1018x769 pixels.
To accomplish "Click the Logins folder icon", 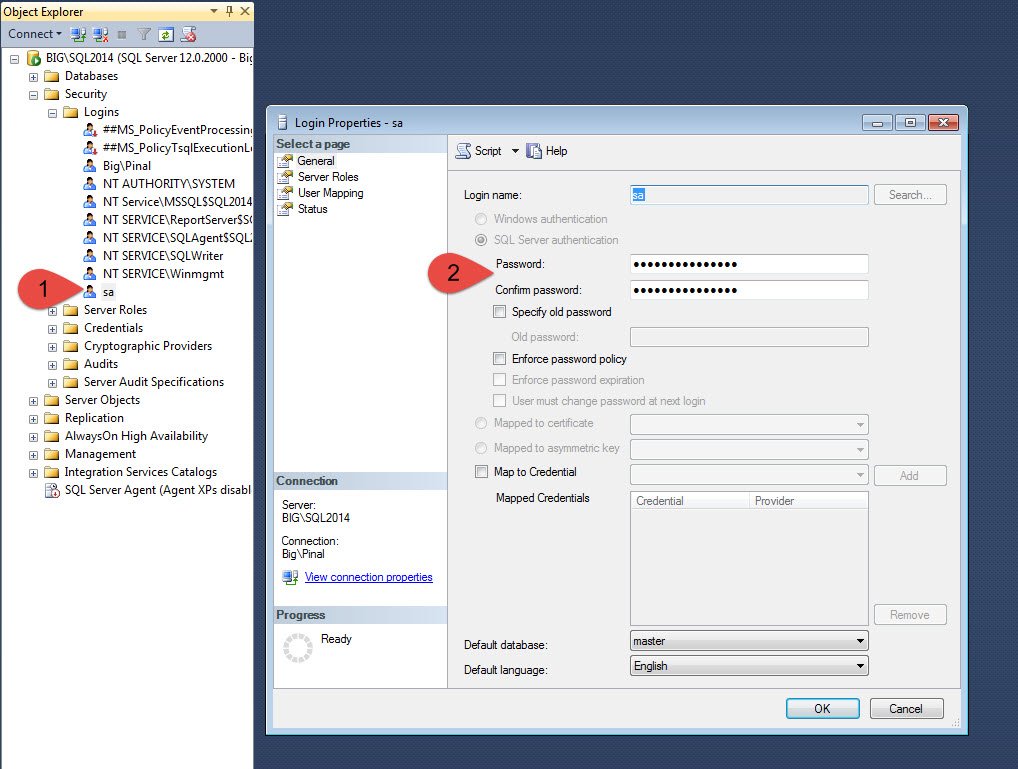I will (71, 112).
